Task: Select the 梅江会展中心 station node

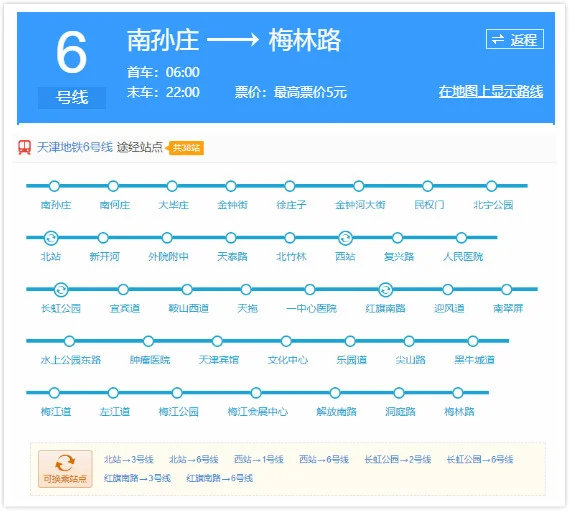Action: point(256,393)
